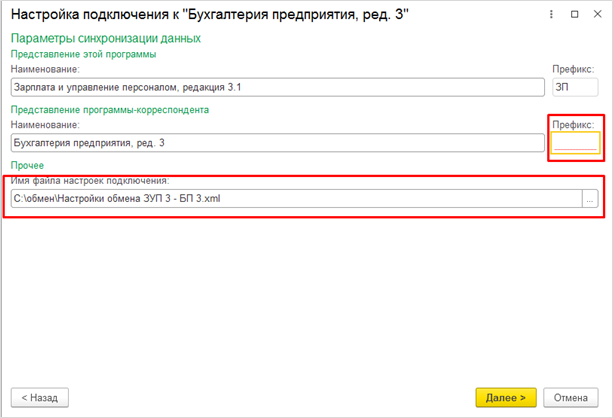Maximize the connection setup window

[x=575, y=16]
